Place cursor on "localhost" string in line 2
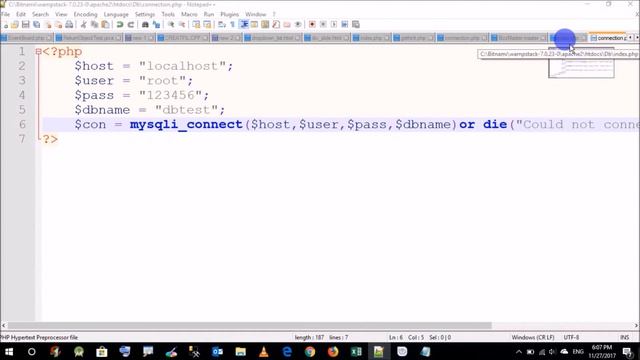The height and width of the screenshot is (360, 640). pos(182,66)
